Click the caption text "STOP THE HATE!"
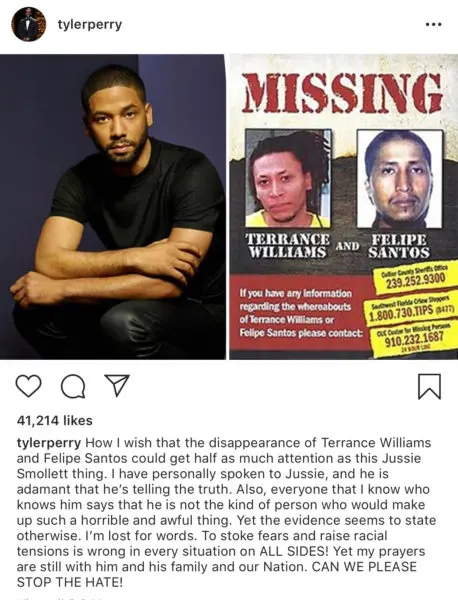 click(70, 582)
